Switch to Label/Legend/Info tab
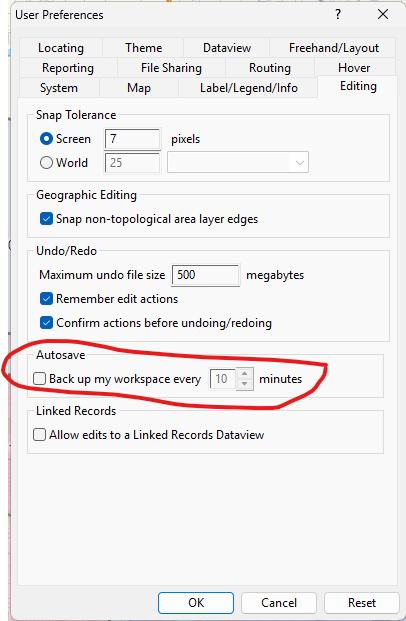Image resolution: width=406 pixels, height=621 pixels. tap(248, 88)
